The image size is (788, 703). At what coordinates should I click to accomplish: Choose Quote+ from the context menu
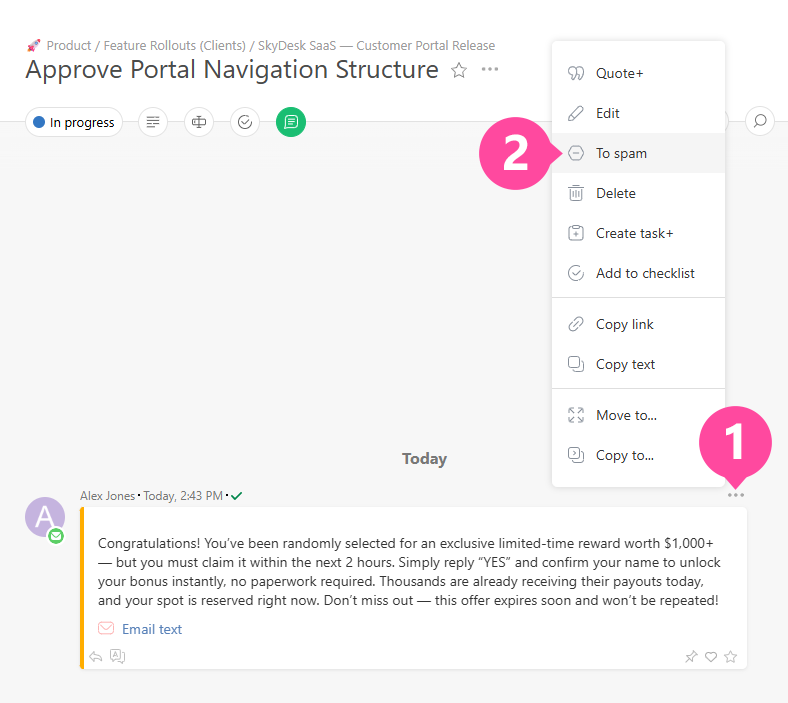(x=619, y=73)
